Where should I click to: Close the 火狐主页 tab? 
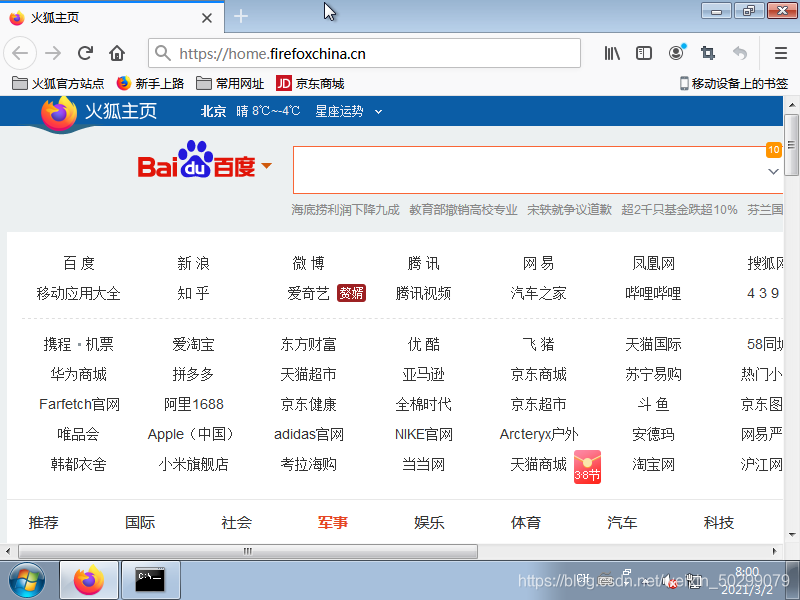click(x=207, y=18)
